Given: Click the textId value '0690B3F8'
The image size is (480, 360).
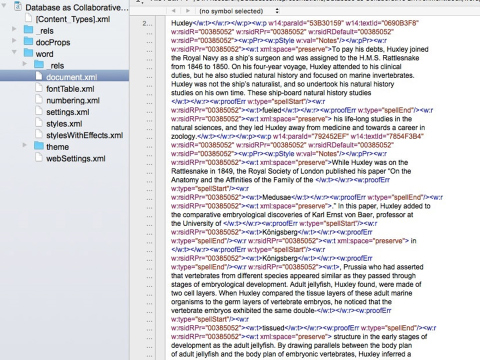Looking at the screenshot, I should click(400, 23).
